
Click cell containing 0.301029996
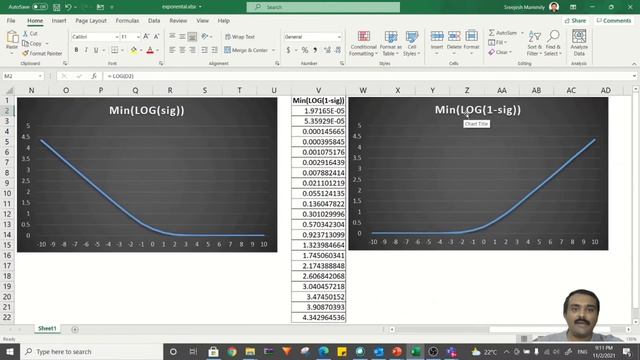[x=318, y=214]
